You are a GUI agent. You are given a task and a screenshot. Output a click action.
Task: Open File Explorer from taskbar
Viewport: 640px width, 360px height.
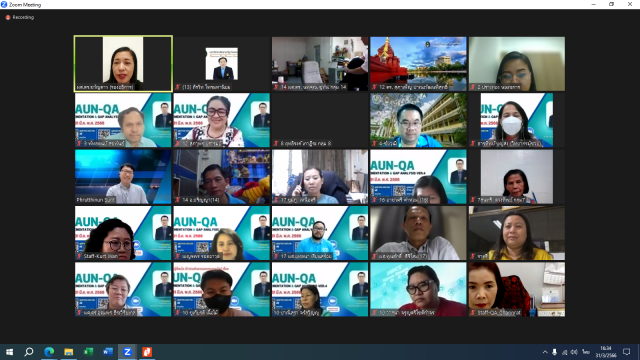coord(69,351)
